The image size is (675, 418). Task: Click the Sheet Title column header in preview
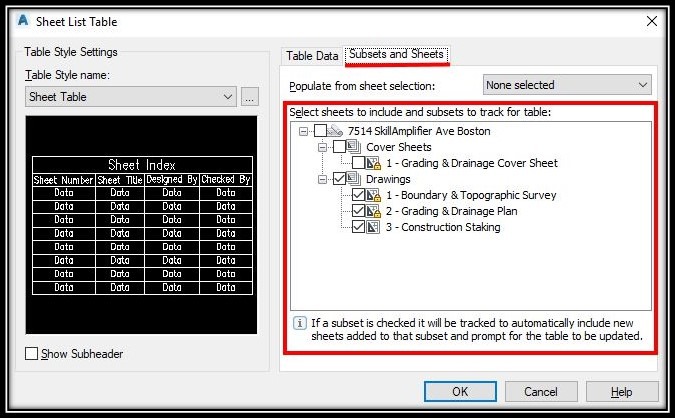120,180
